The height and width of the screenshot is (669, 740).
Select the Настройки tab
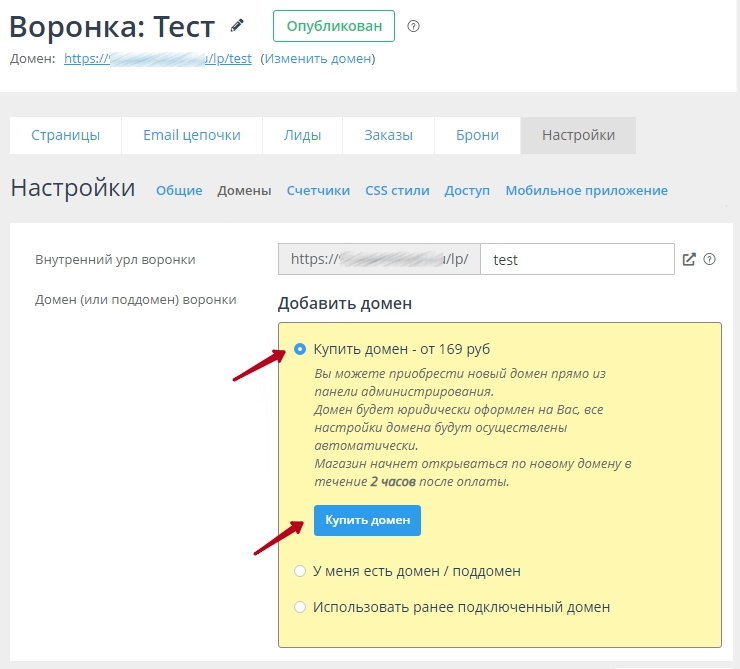(x=578, y=135)
